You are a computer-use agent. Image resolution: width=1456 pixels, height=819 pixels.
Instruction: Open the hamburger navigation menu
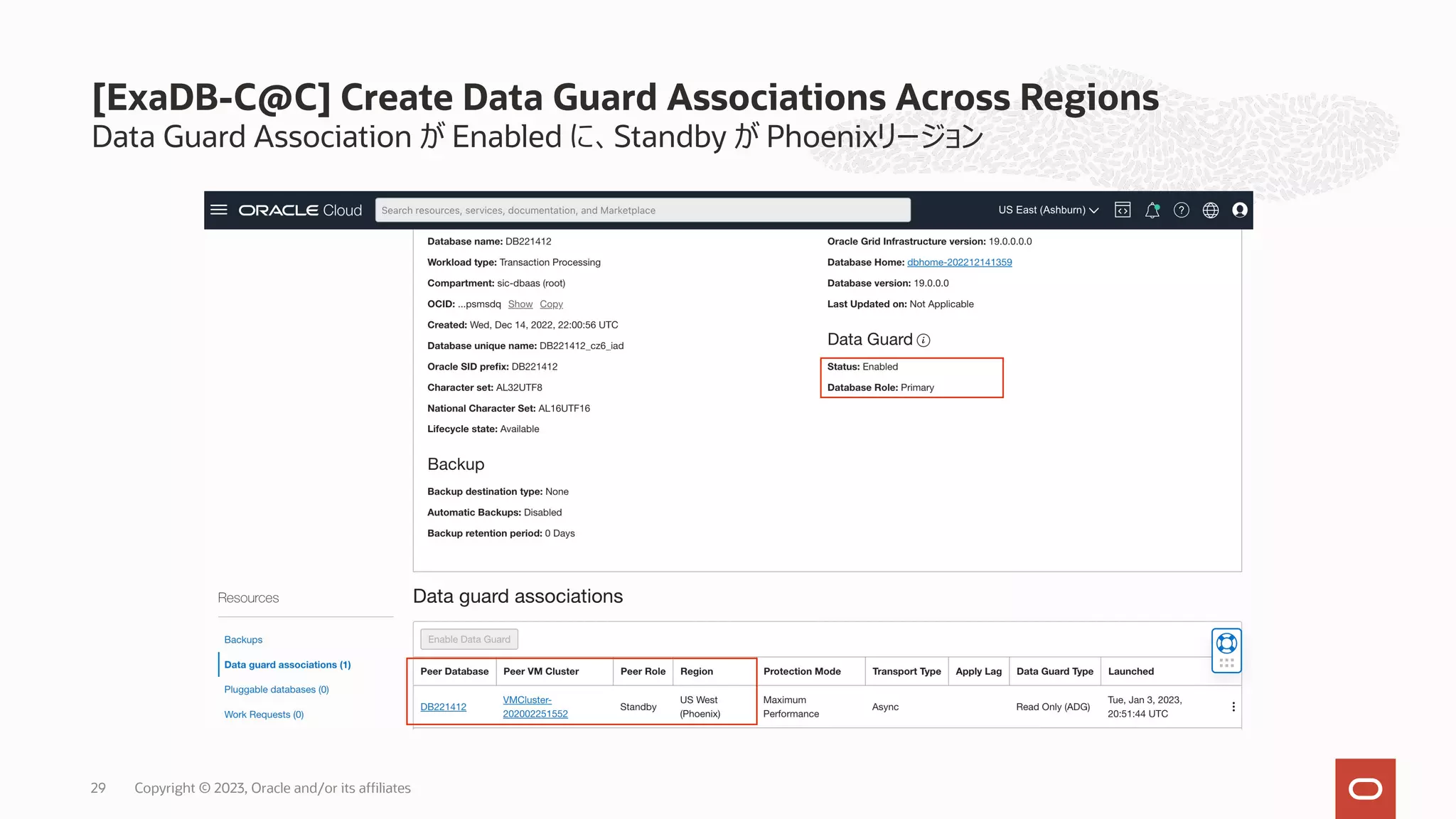click(219, 210)
